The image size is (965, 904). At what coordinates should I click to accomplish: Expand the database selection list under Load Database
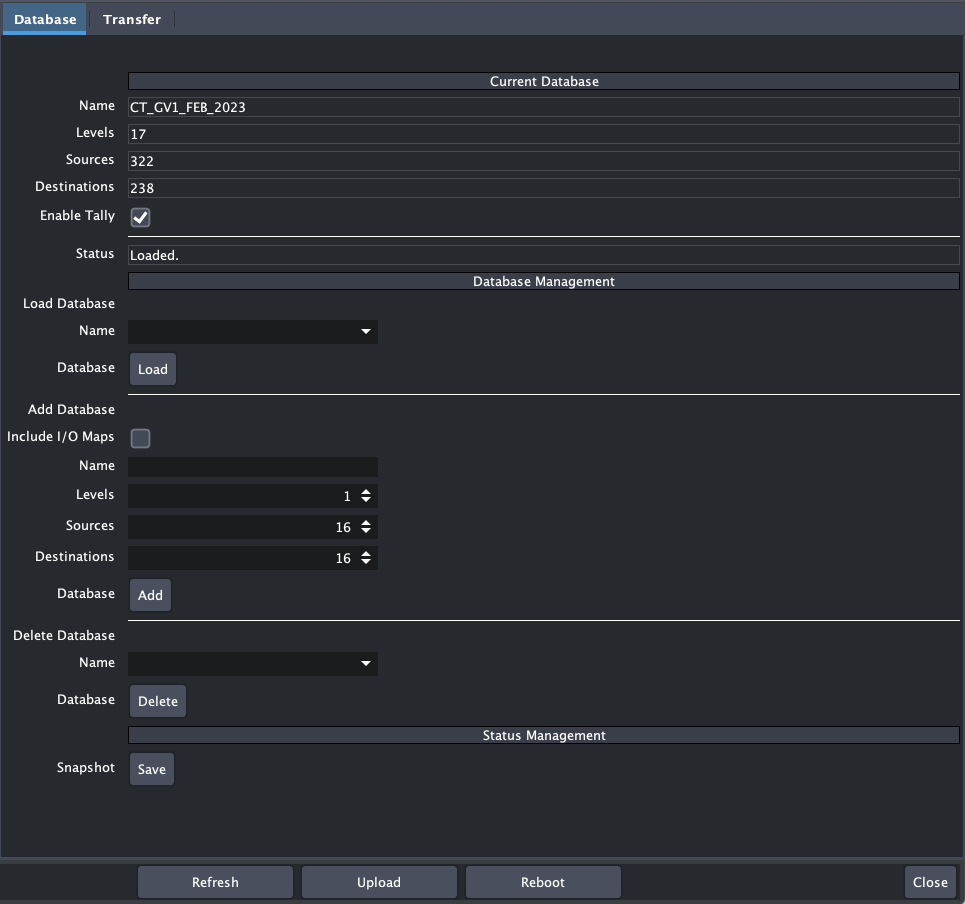366,331
